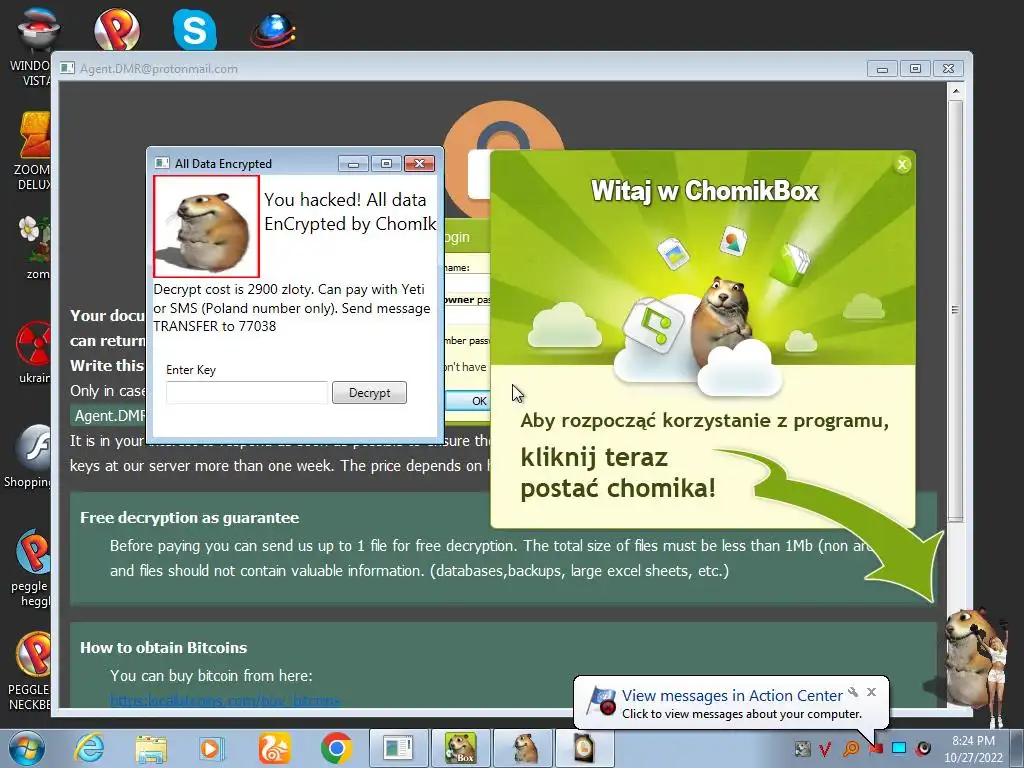The height and width of the screenshot is (768, 1024).
Task: Click 'TRANSFER to 77038' text
Action: pyautogui.click(x=215, y=326)
